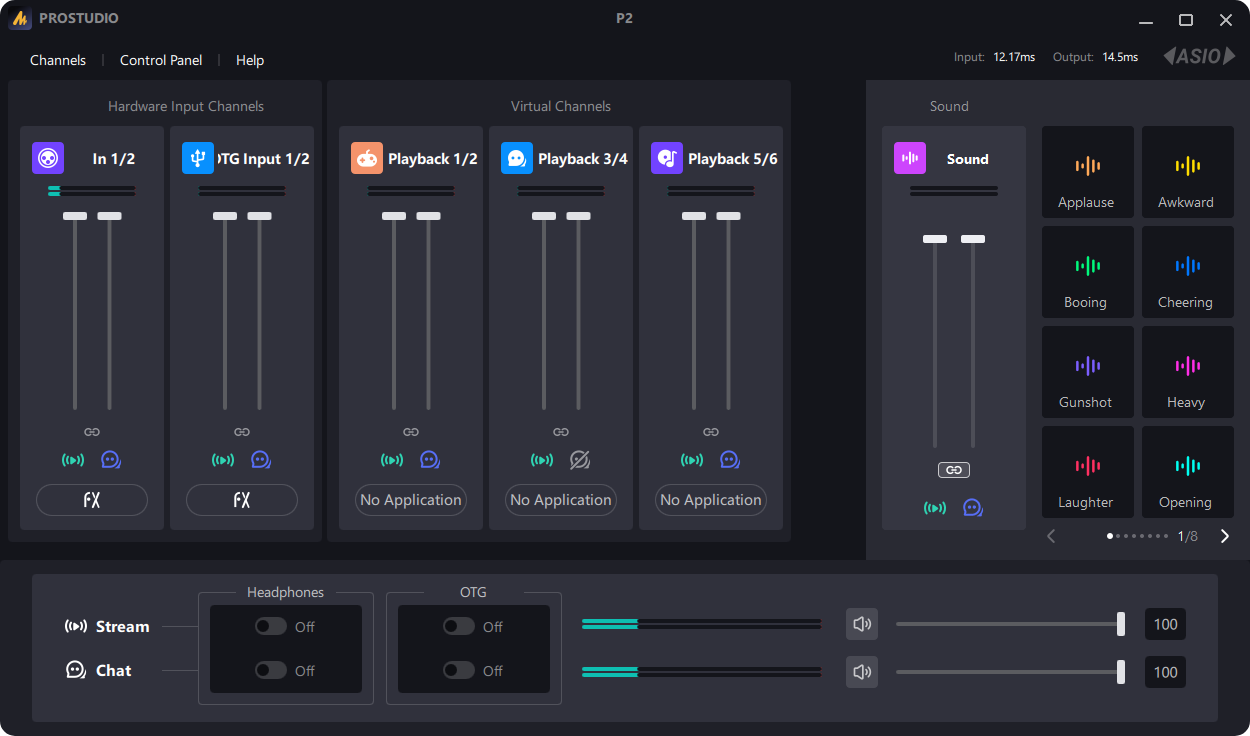Open FX for OTG Input 1/2
This screenshot has width=1250, height=736.
242,500
